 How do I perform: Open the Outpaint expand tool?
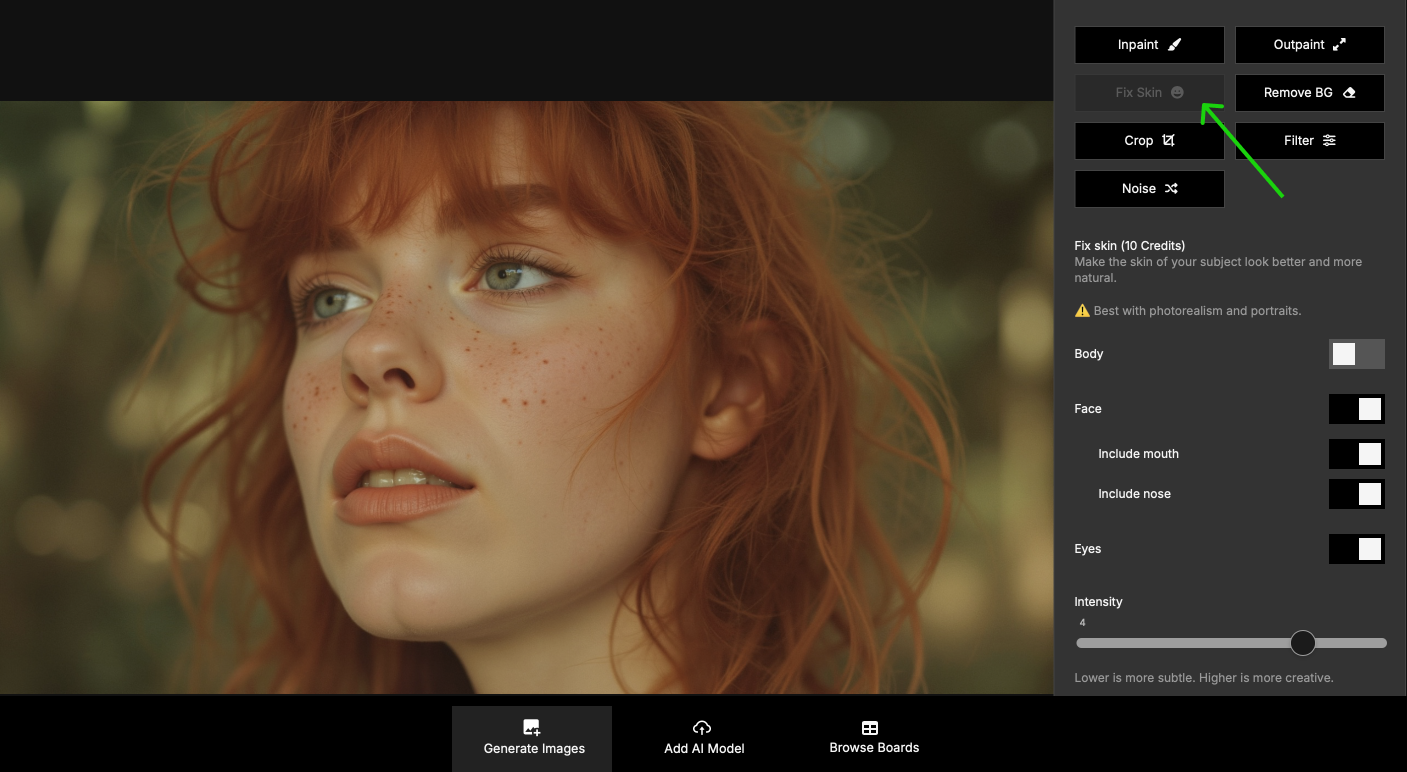tap(1309, 45)
